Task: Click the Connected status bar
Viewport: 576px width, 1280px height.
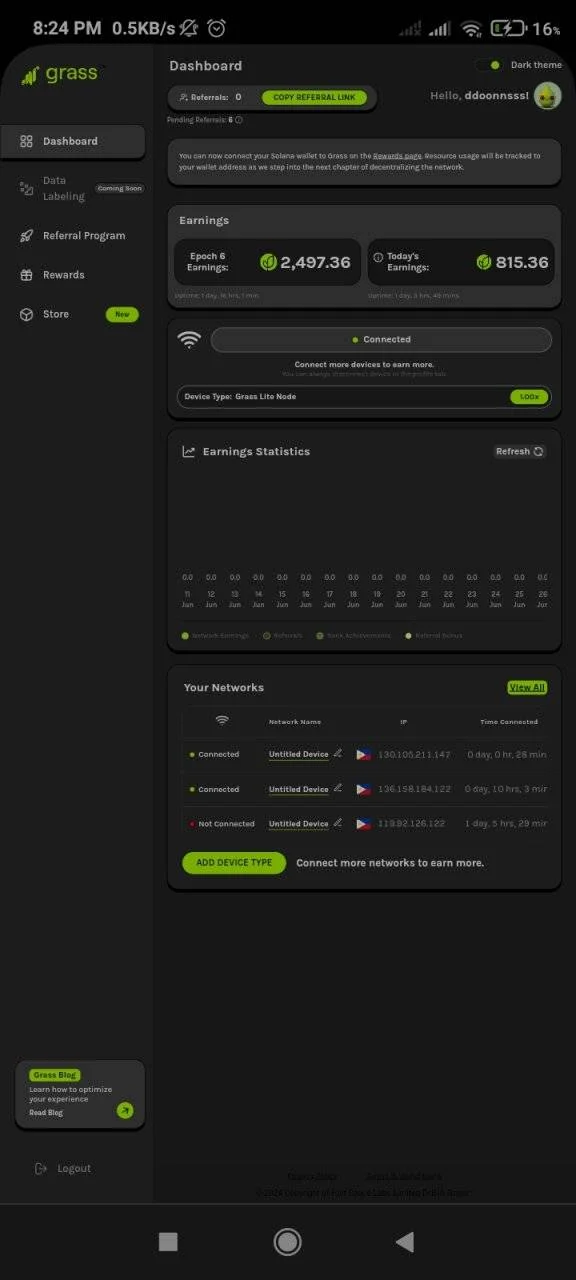Action: 381,340
